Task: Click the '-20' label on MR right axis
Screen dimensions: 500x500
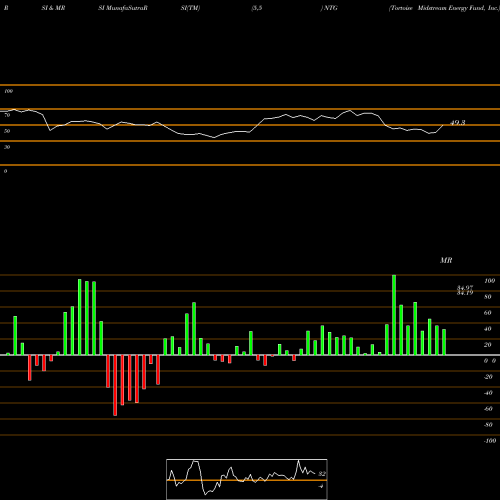Action: point(488,377)
